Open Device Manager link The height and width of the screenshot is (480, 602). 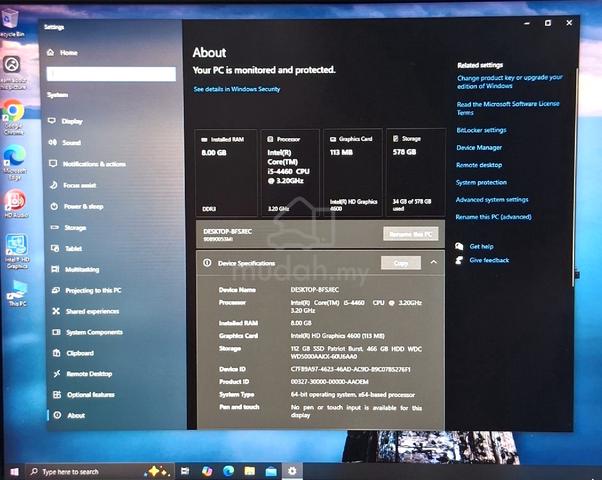pyautogui.click(x=479, y=147)
